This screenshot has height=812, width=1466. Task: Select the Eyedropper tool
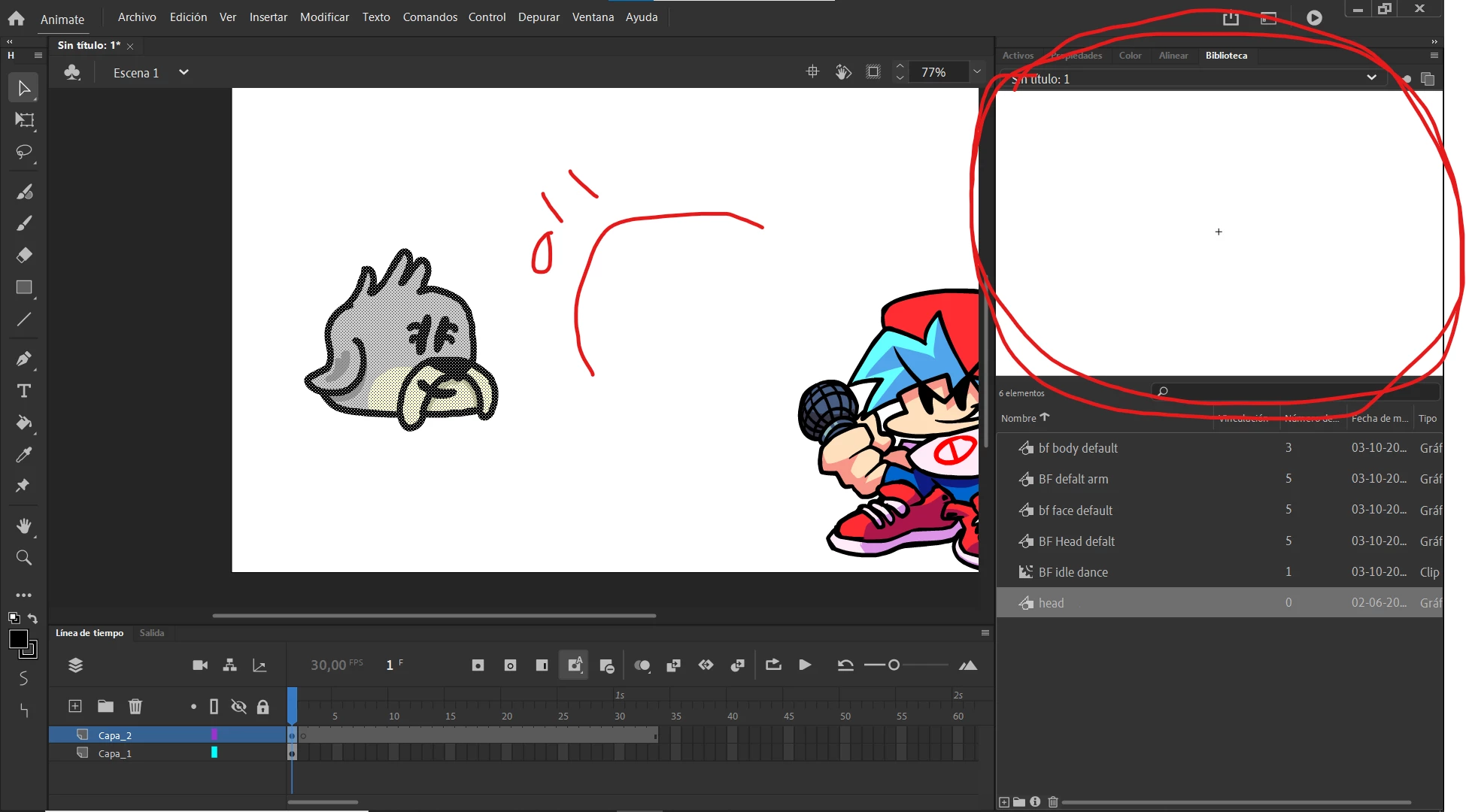tap(24, 455)
